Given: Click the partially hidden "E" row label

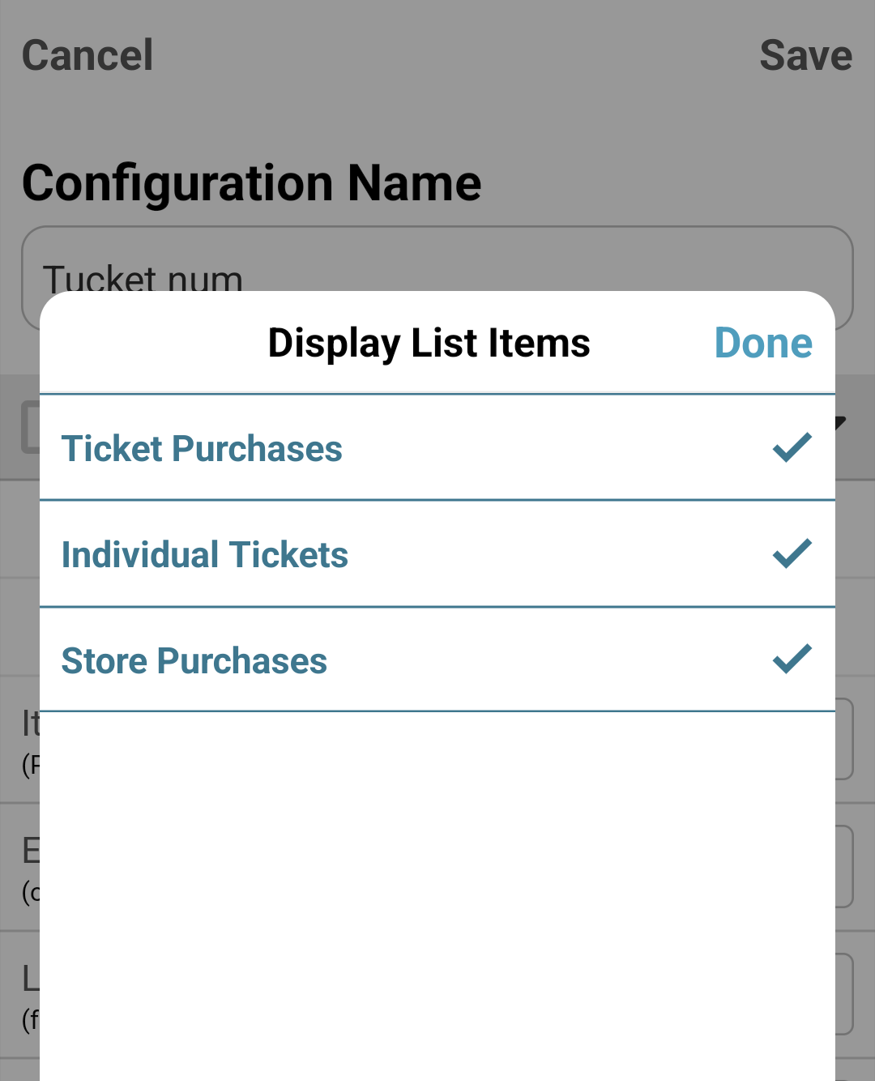Looking at the screenshot, I should (31, 851).
